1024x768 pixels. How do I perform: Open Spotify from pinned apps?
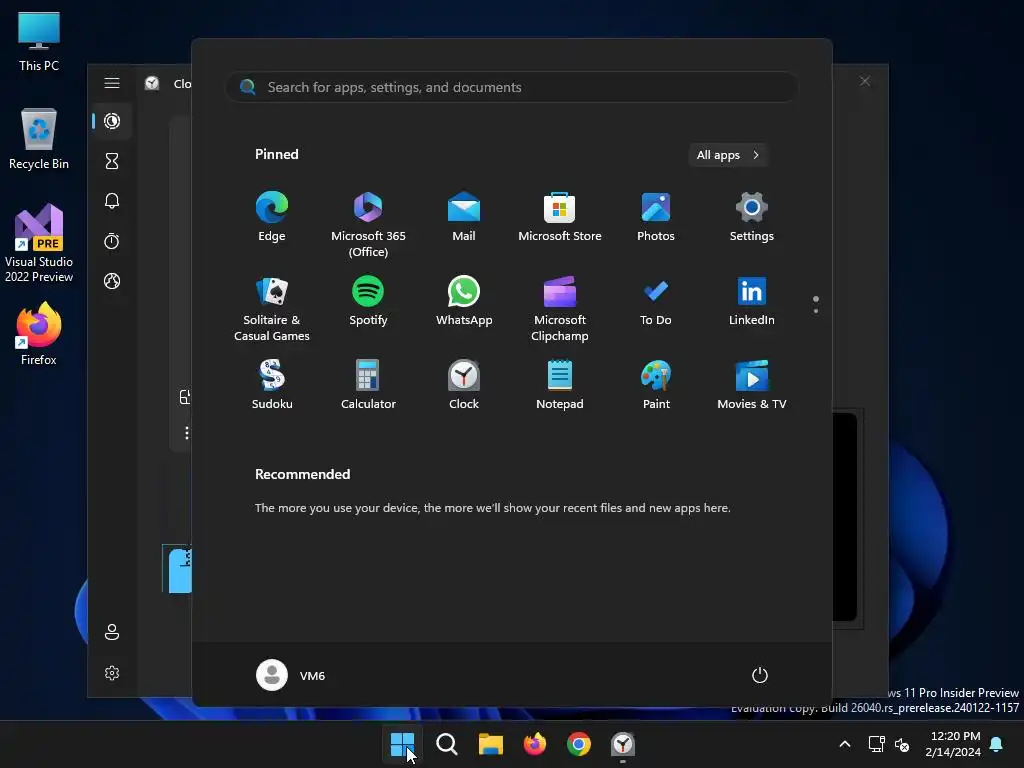pyautogui.click(x=368, y=302)
